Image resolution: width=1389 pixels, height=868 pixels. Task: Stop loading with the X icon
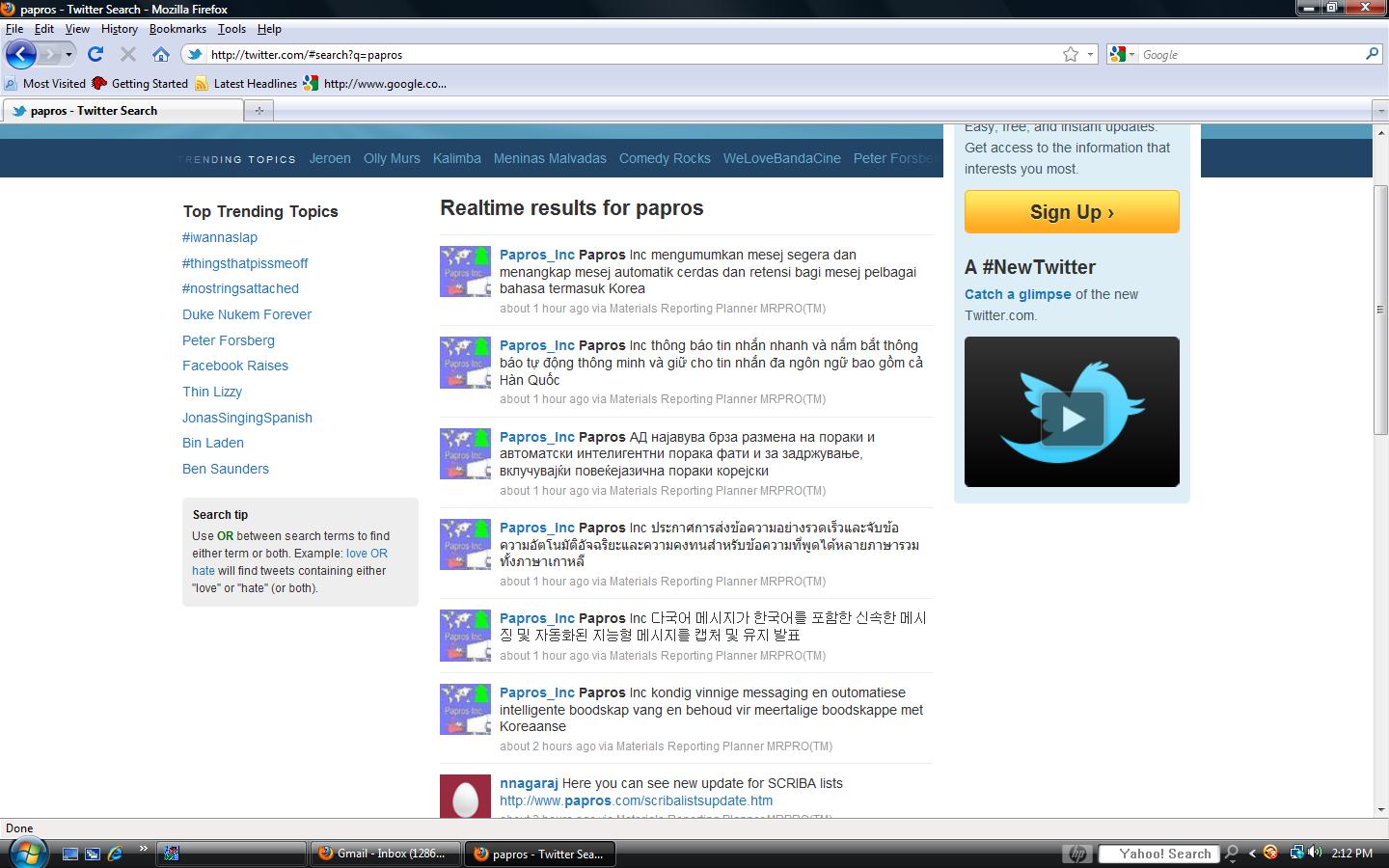coord(127,55)
